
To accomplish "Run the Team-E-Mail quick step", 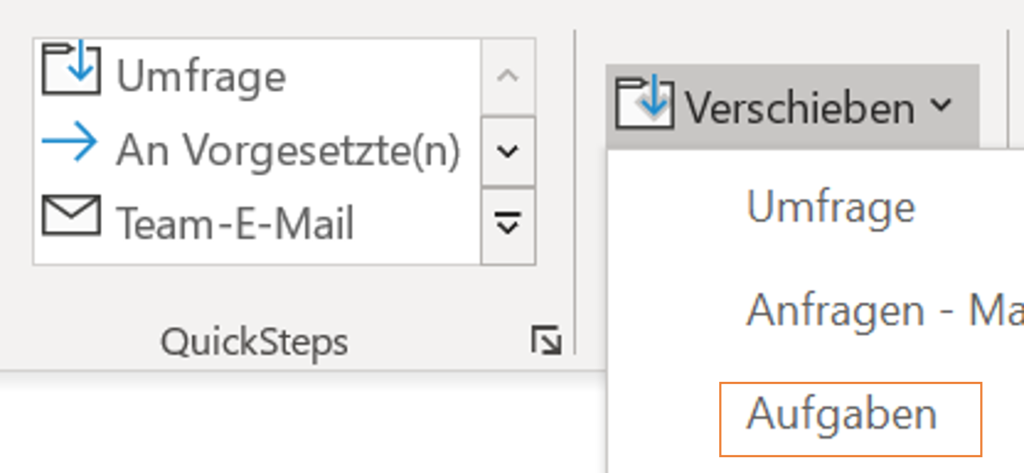I will tap(234, 223).
